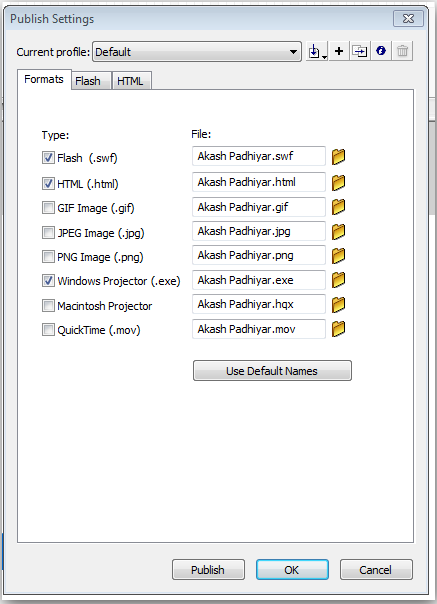This screenshot has width=437, height=604.
Task: Create a new profile with the plus icon
Action: (x=339, y=51)
